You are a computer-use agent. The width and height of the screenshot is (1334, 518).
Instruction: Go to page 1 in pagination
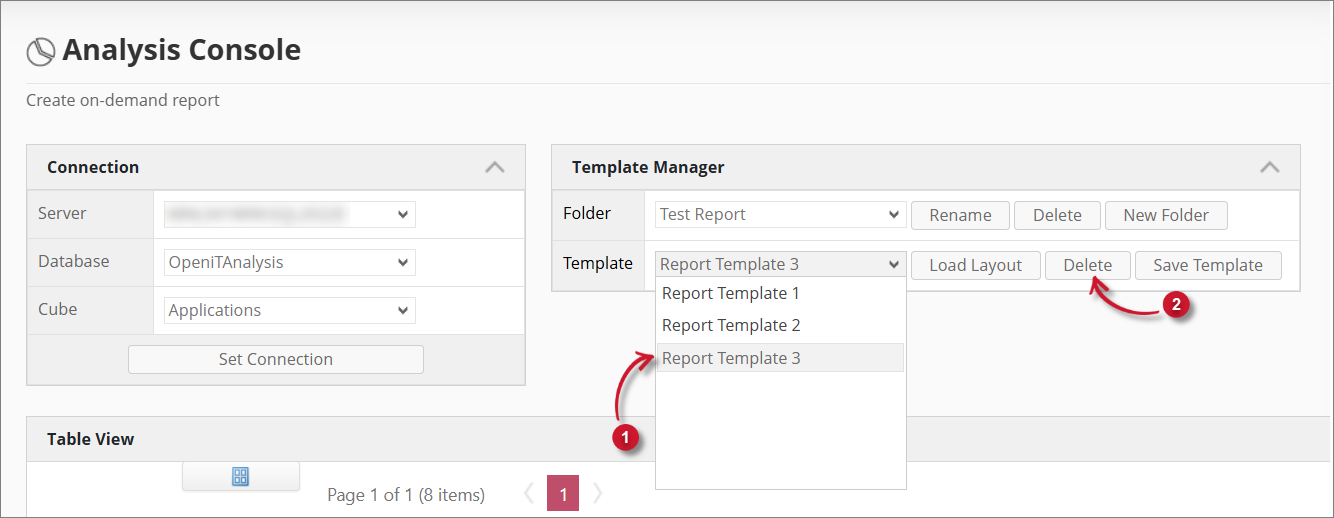click(x=563, y=494)
